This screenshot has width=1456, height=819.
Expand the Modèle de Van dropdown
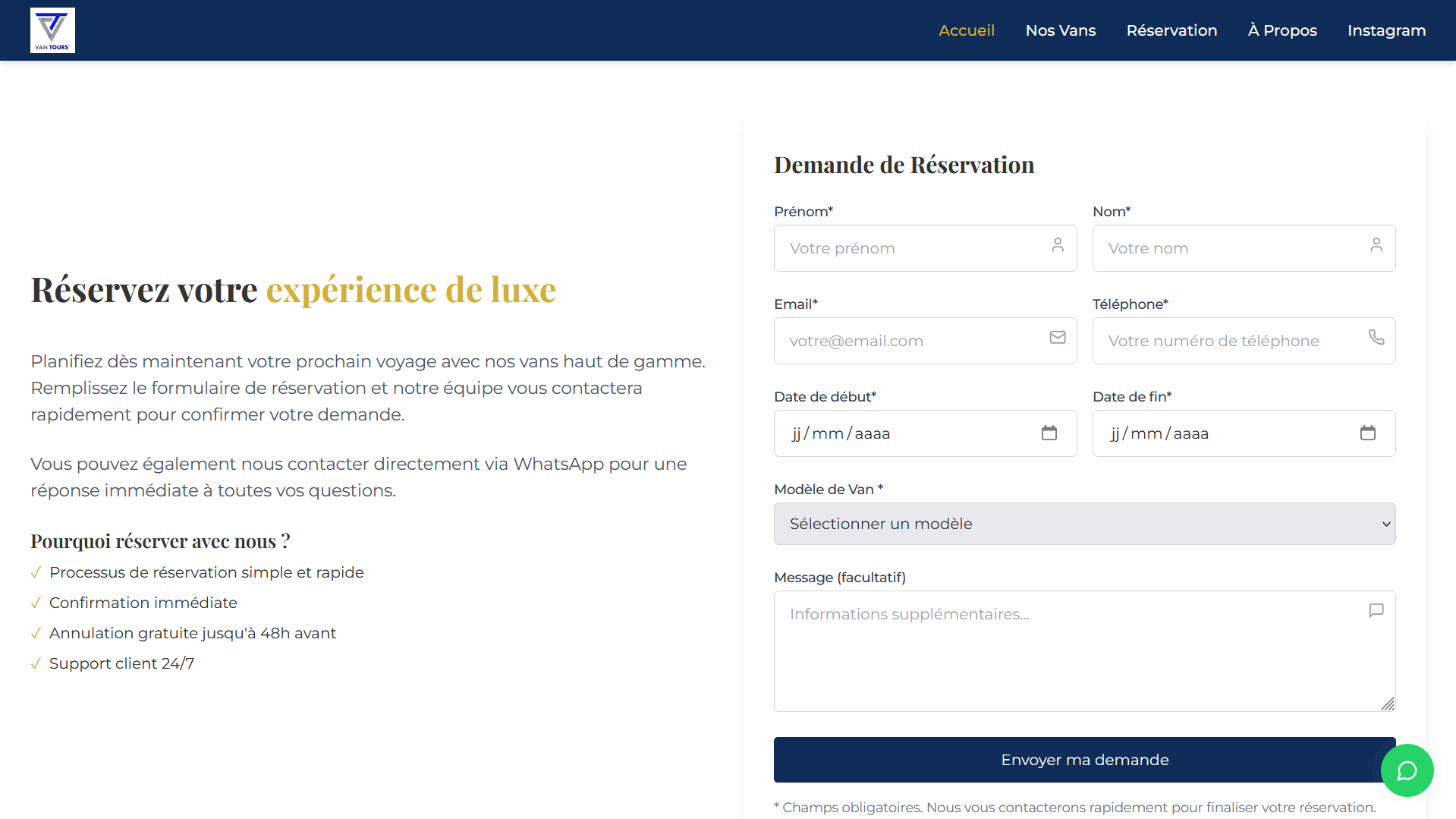pyautogui.click(x=1084, y=524)
